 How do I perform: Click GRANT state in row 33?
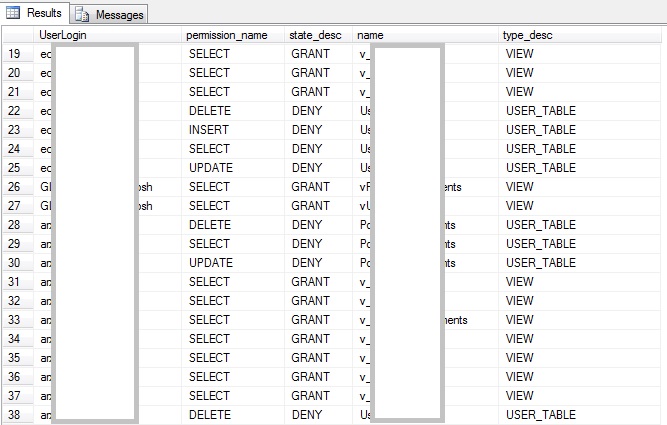click(310, 319)
